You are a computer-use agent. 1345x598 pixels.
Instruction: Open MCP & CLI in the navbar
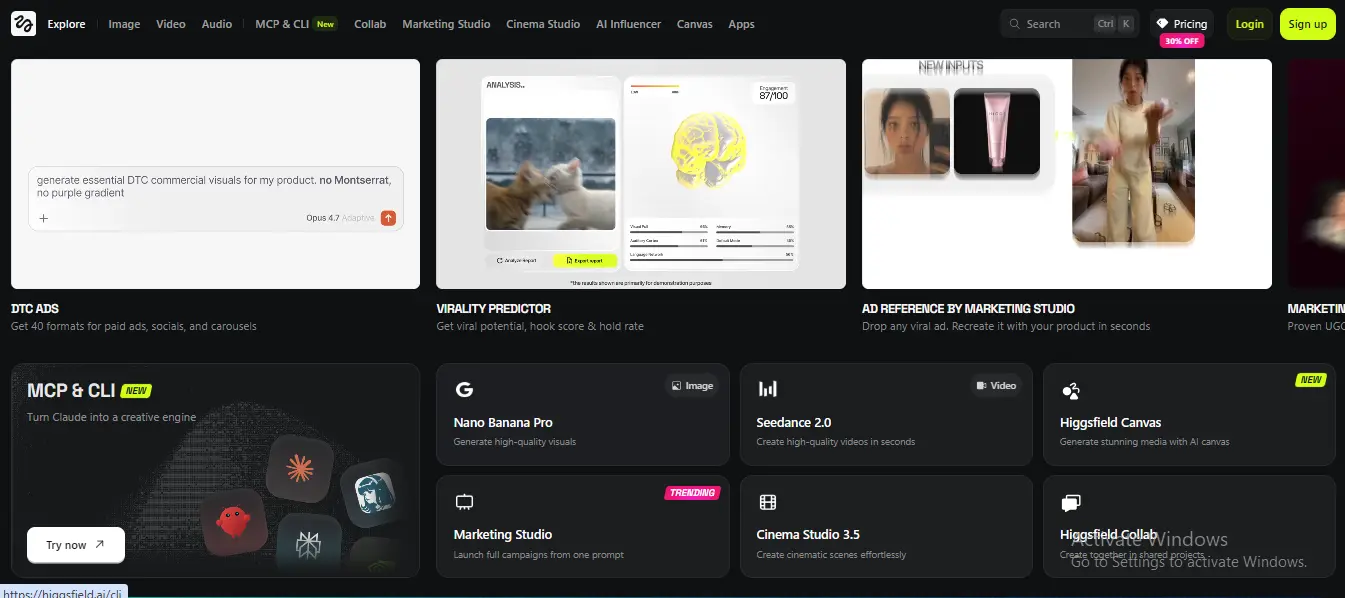tap(296, 24)
